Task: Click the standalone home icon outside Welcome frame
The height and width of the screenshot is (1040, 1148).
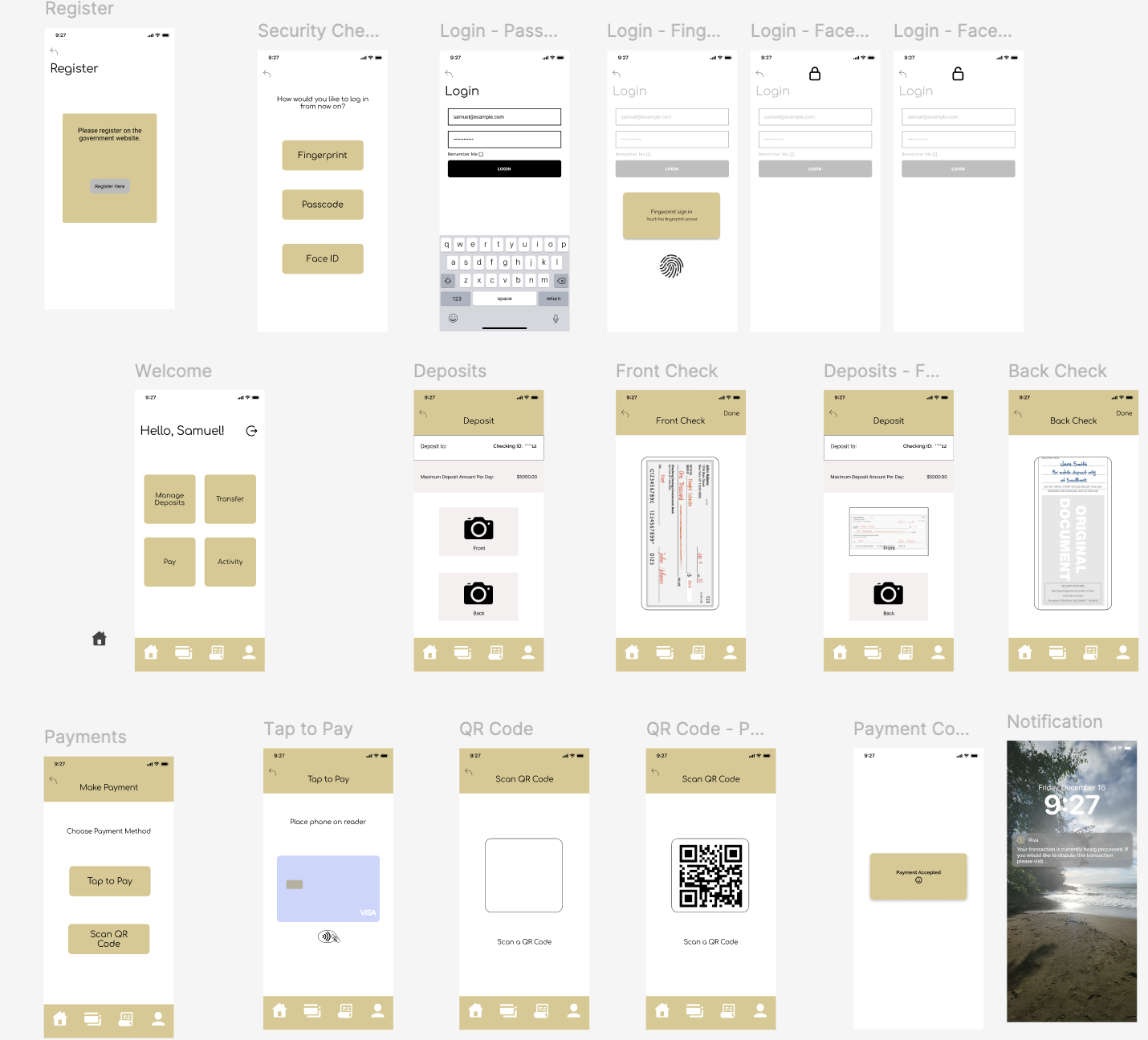Action: 100,639
